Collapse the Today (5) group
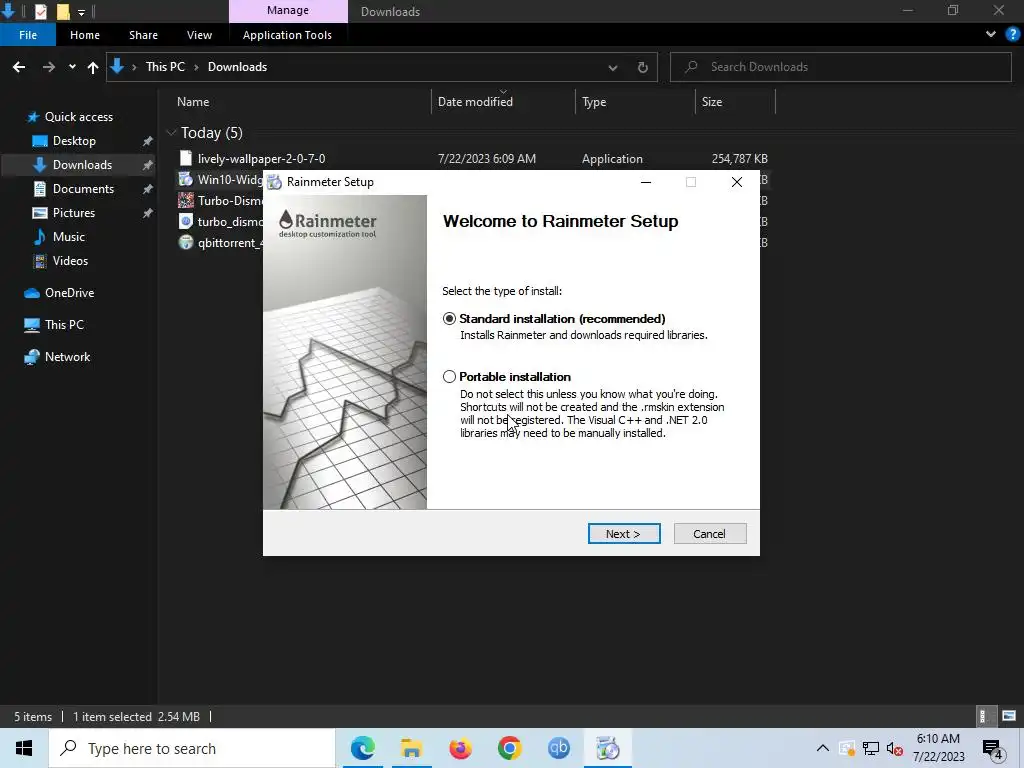The width and height of the screenshot is (1024, 768). [x=171, y=133]
